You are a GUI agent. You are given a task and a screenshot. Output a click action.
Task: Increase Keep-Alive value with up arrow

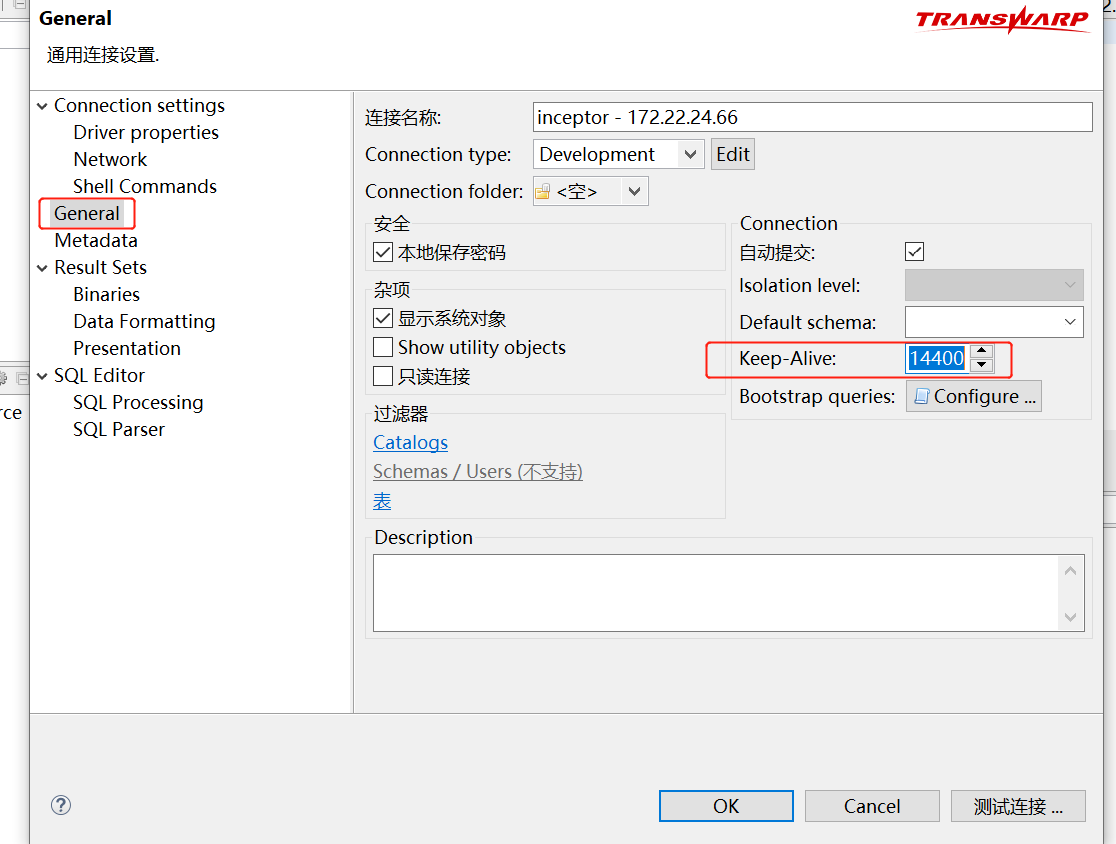tap(982, 351)
